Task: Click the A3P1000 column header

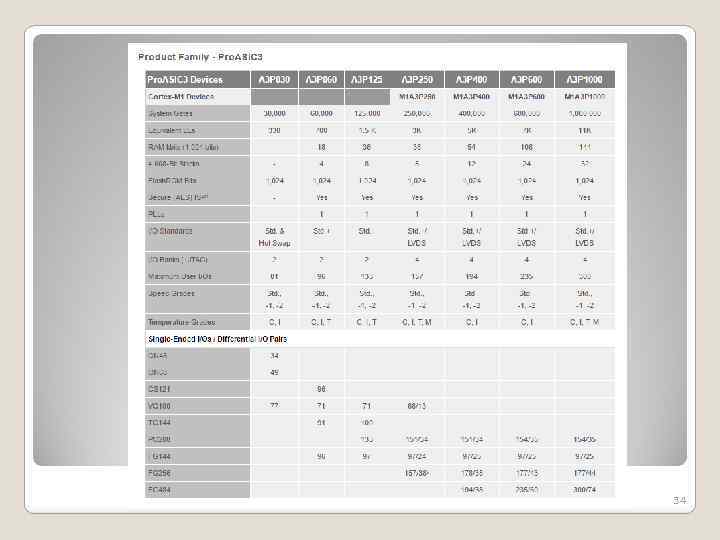Action: (585, 79)
